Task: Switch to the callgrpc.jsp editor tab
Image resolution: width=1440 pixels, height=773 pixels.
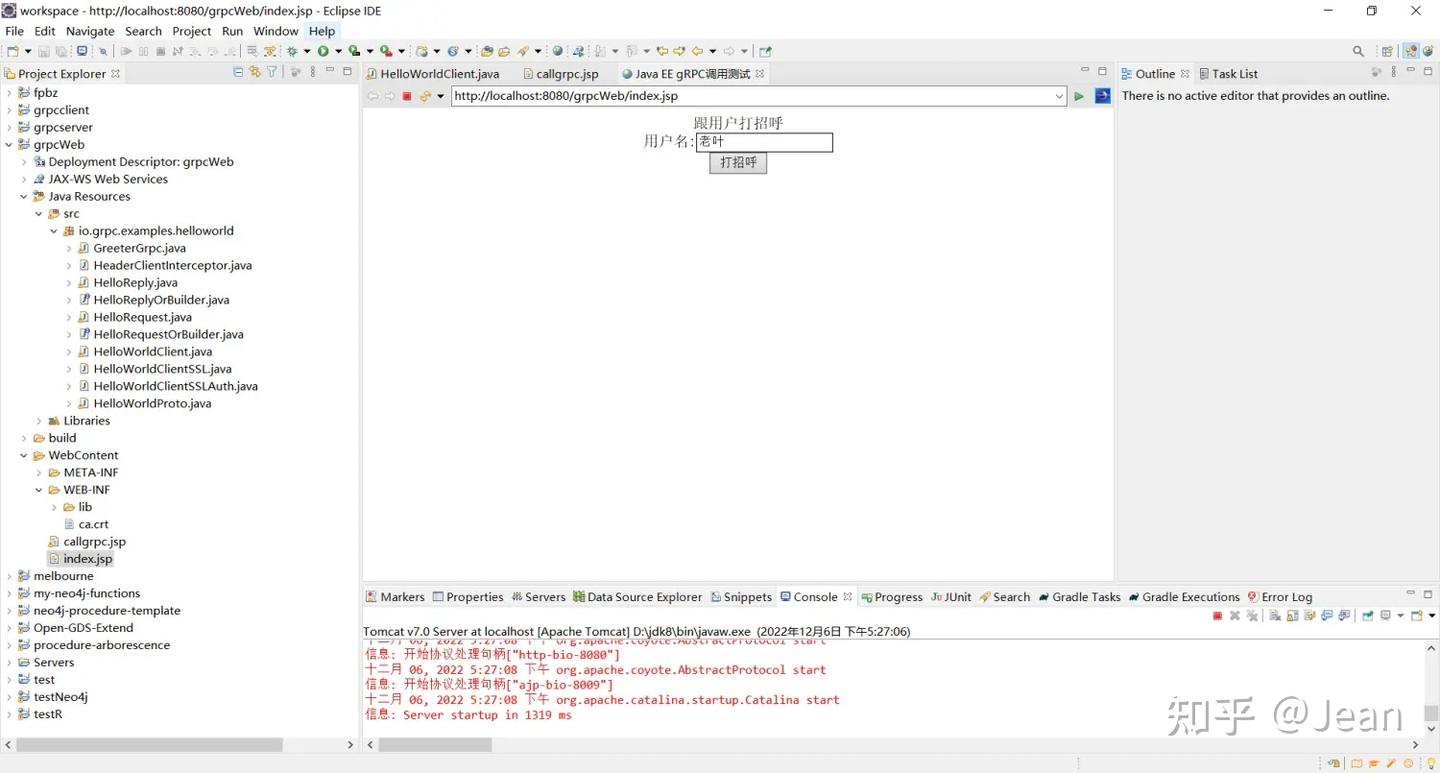Action: pos(566,74)
